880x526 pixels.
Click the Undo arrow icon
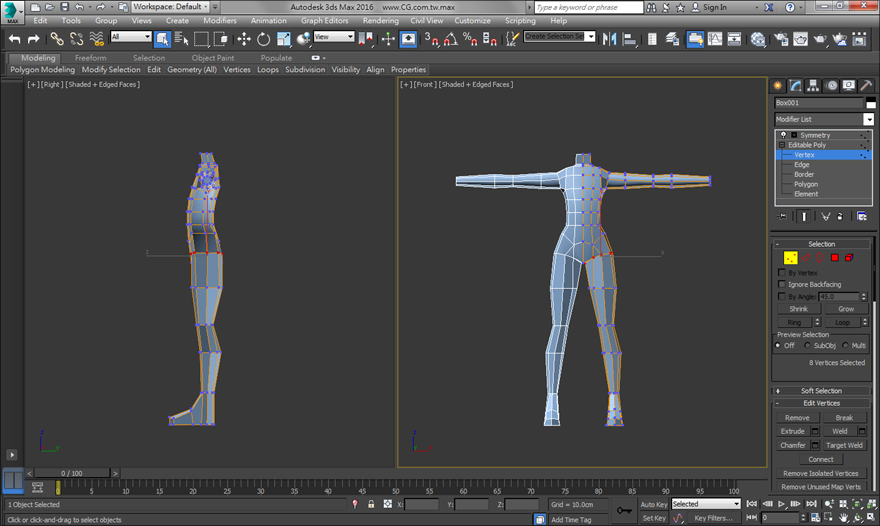click(x=14, y=39)
